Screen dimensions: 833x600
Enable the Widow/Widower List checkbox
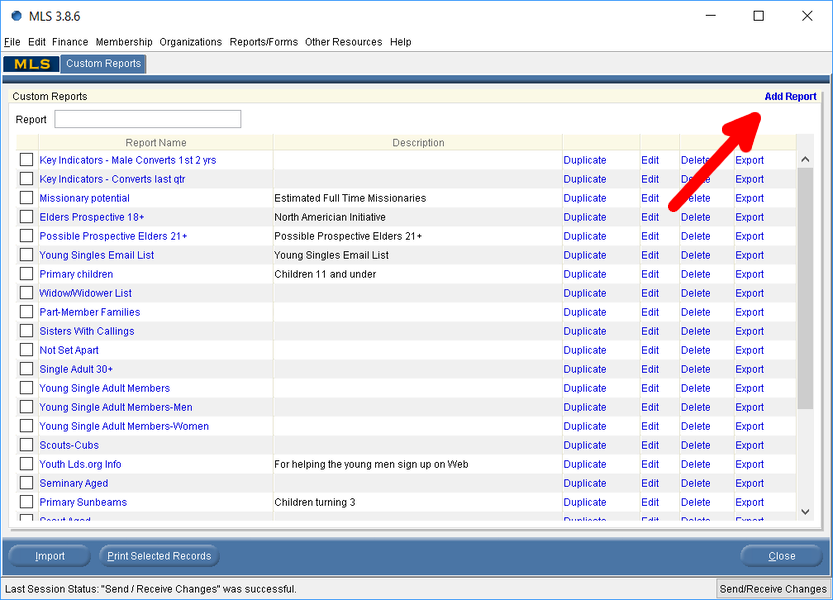pos(26,293)
